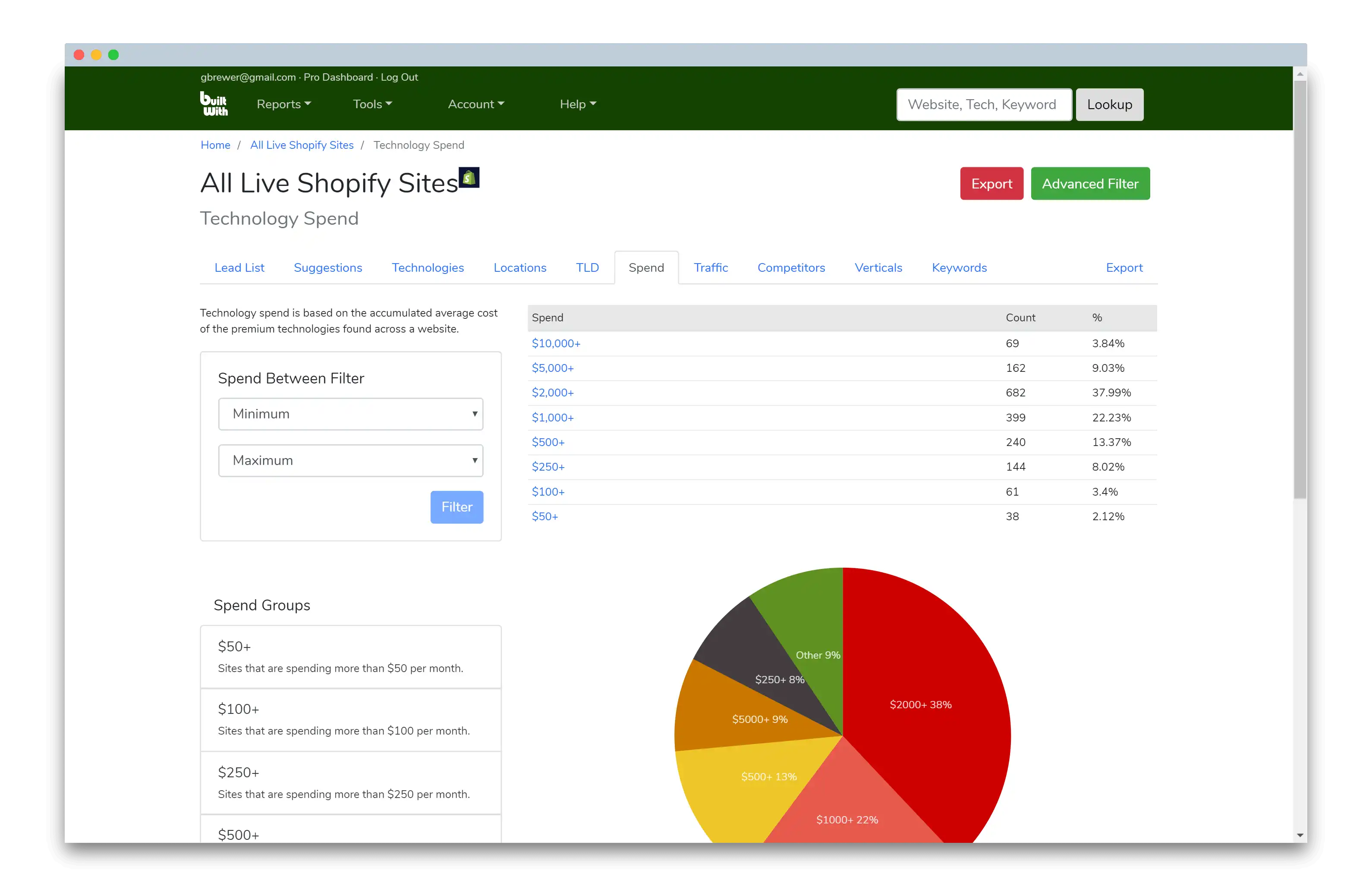Open the Verticals tab
Image resolution: width=1372 pixels, height=886 pixels.
click(878, 267)
